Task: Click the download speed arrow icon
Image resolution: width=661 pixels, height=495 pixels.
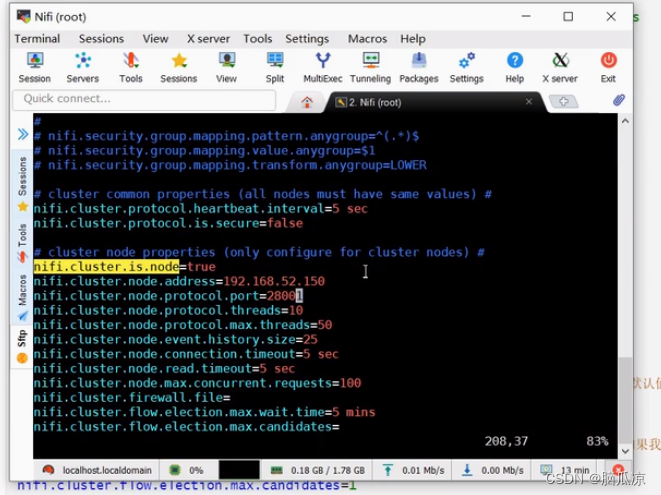Action: [467, 470]
